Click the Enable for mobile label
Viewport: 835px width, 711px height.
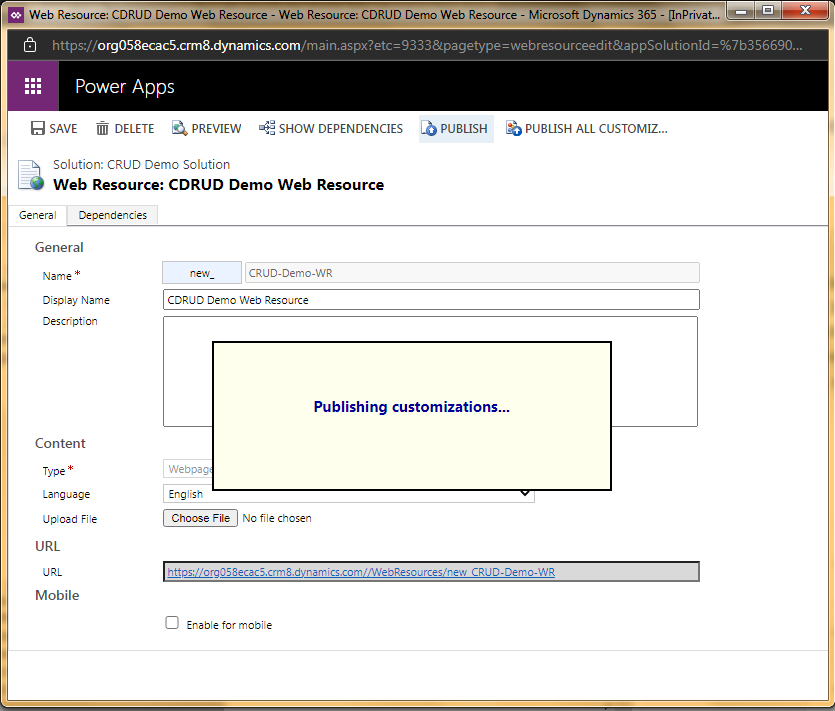coord(229,625)
